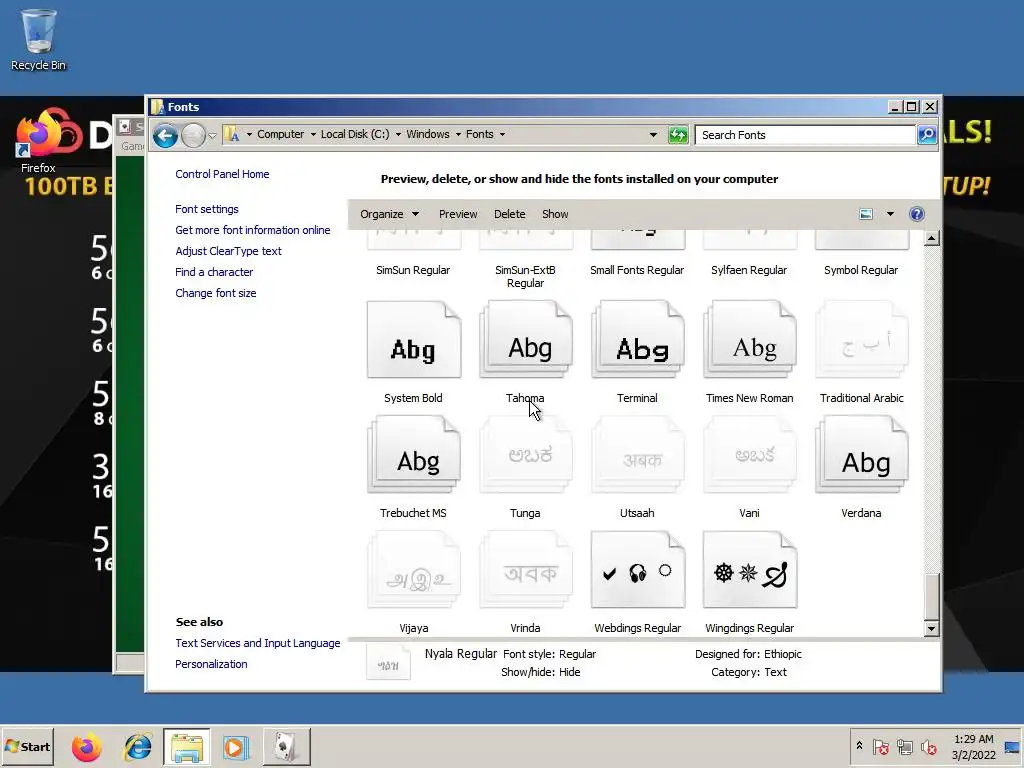Expand the Fonts breadcrumb arrow

pyautogui.click(x=502, y=135)
